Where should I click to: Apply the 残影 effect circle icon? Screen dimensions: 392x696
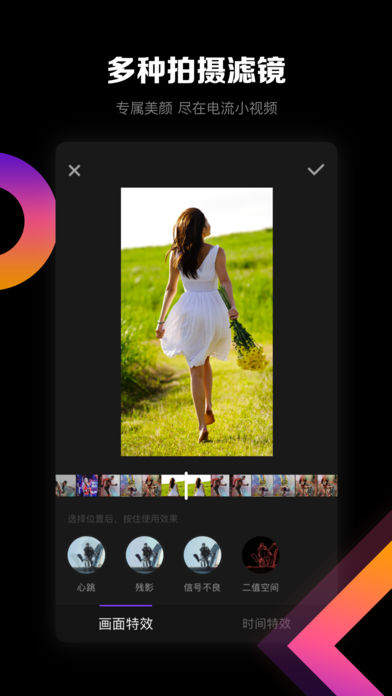(x=144, y=555)
